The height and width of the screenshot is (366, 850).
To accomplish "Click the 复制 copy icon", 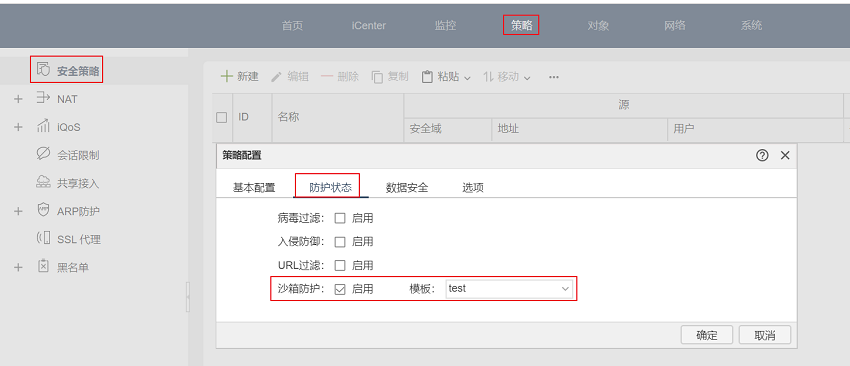I will [377, 77].
